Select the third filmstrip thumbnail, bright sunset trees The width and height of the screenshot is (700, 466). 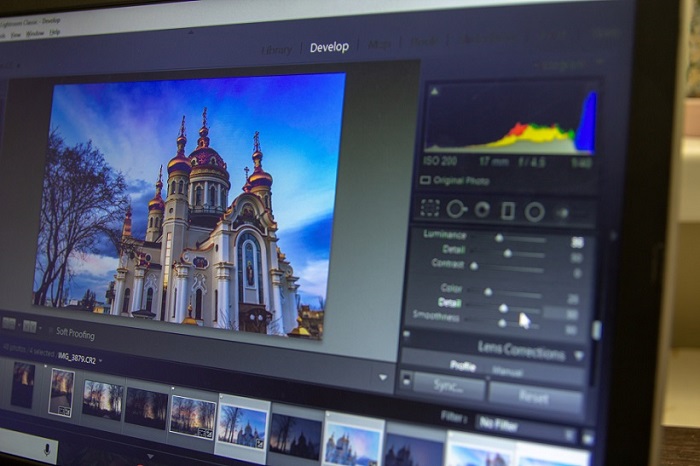tap(103, 400)
